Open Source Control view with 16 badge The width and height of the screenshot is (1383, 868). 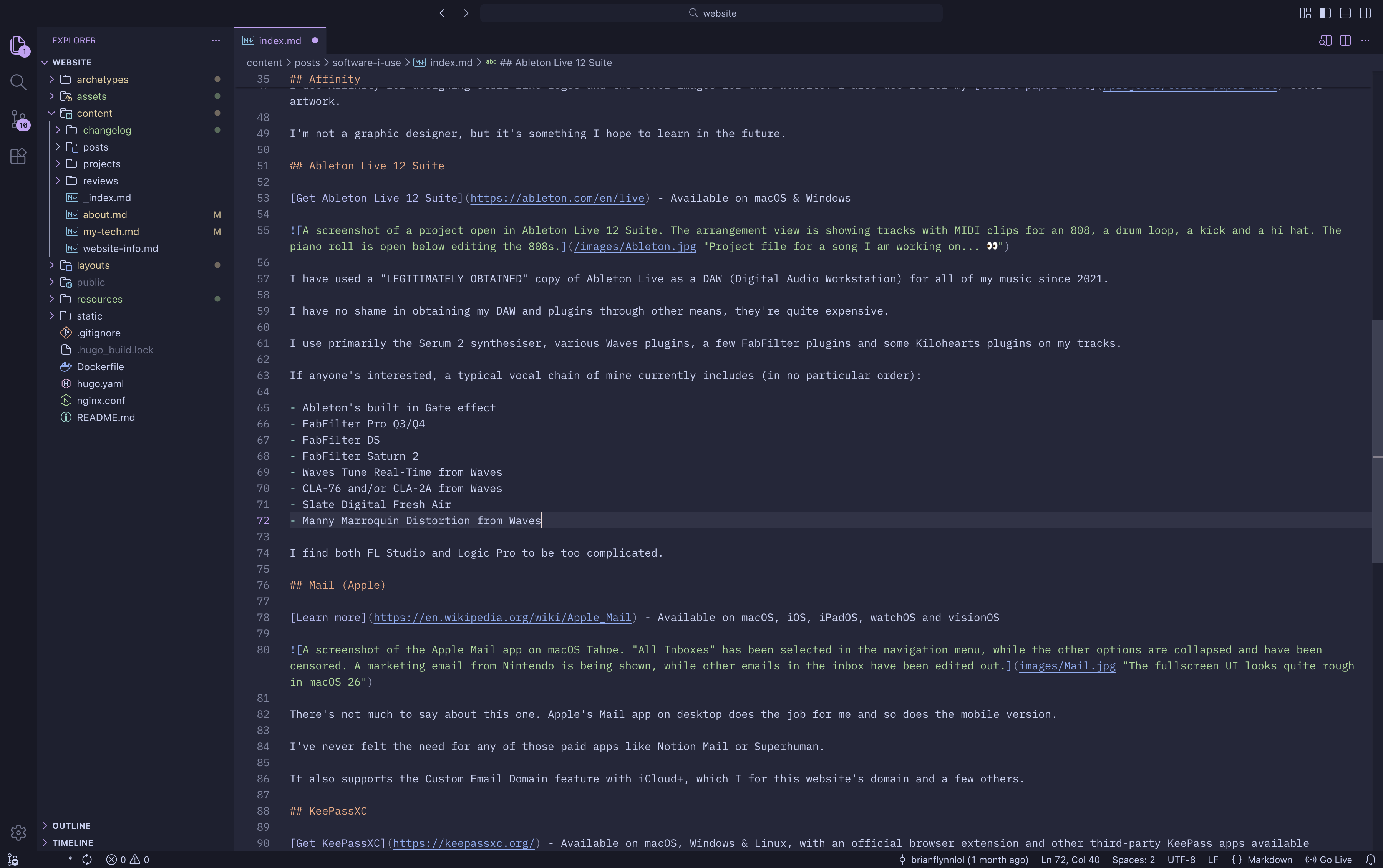click(18, 119)
